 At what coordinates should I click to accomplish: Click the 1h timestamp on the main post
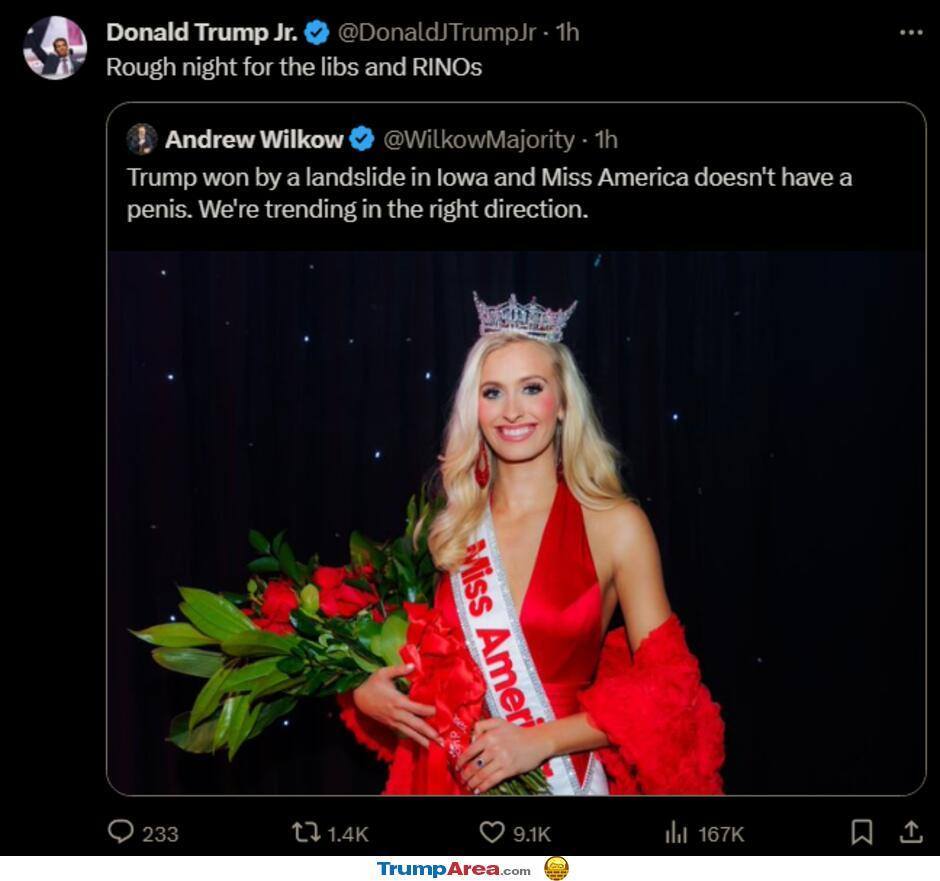(567, 32)
